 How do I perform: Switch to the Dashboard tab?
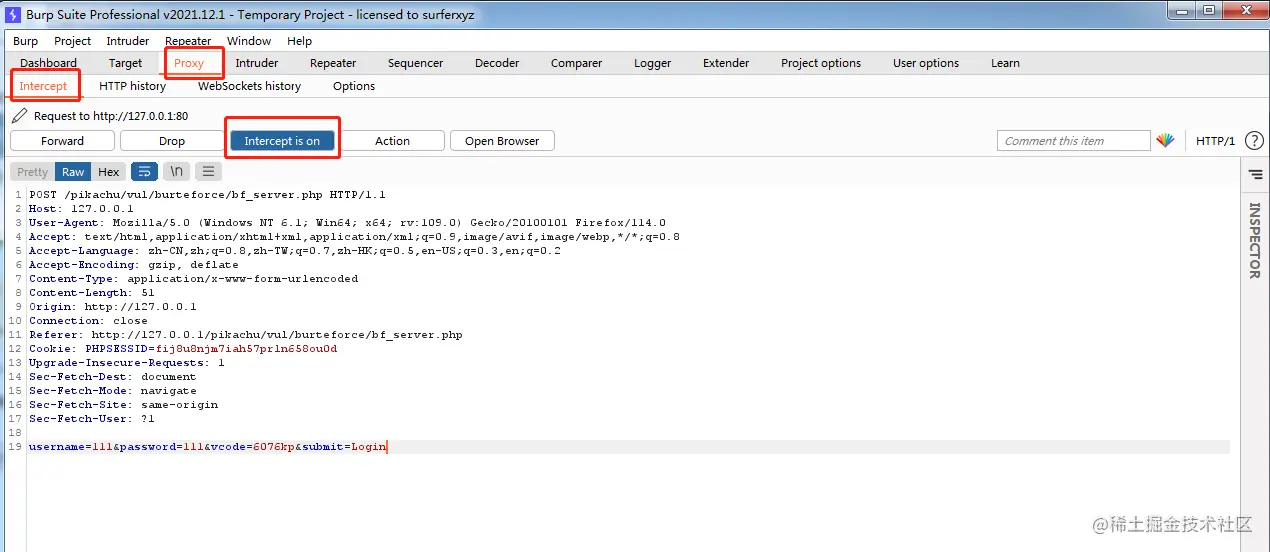[x=48, y=63]
